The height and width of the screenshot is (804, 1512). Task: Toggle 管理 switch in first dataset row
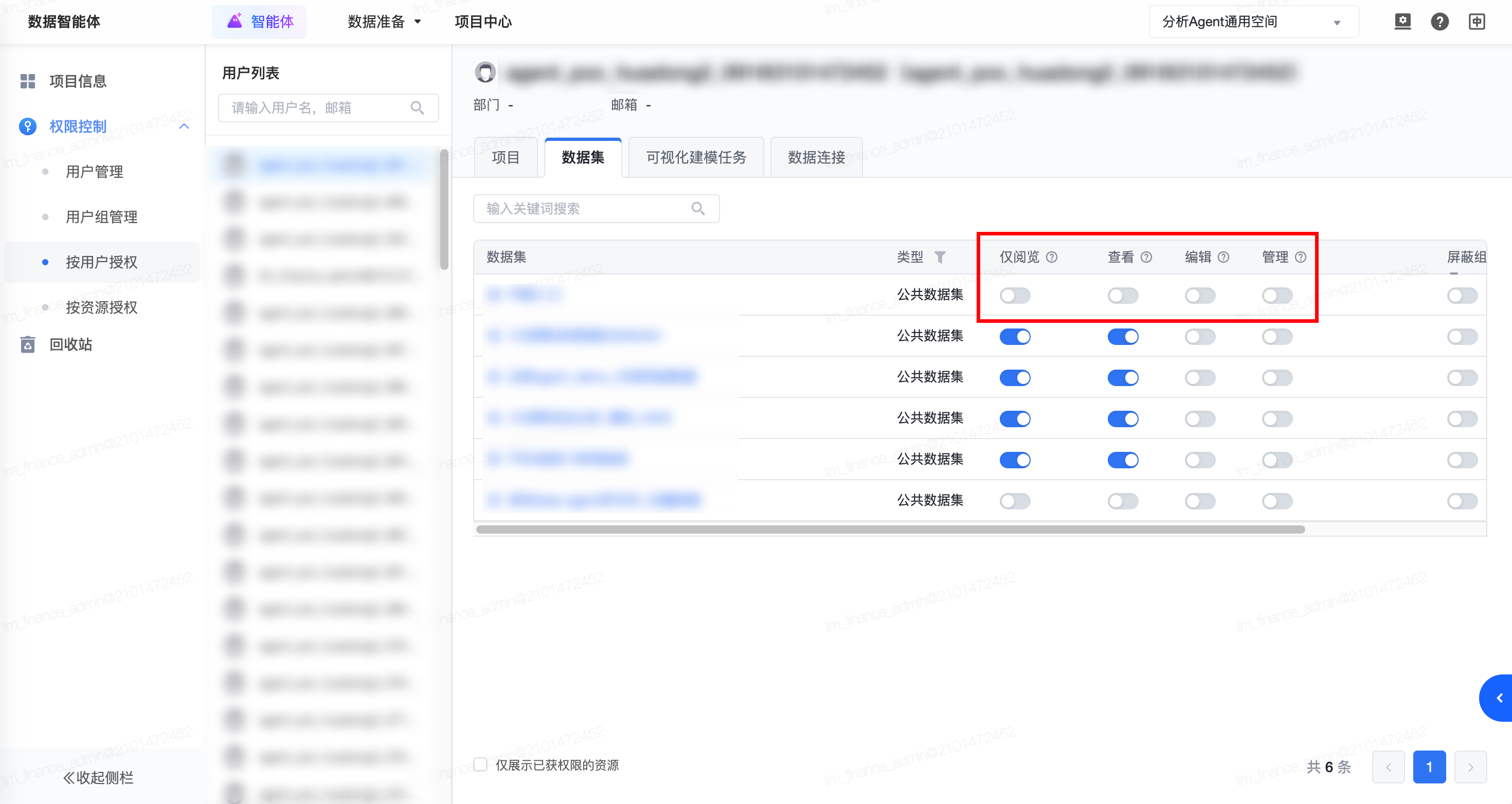click(1277, 295)
